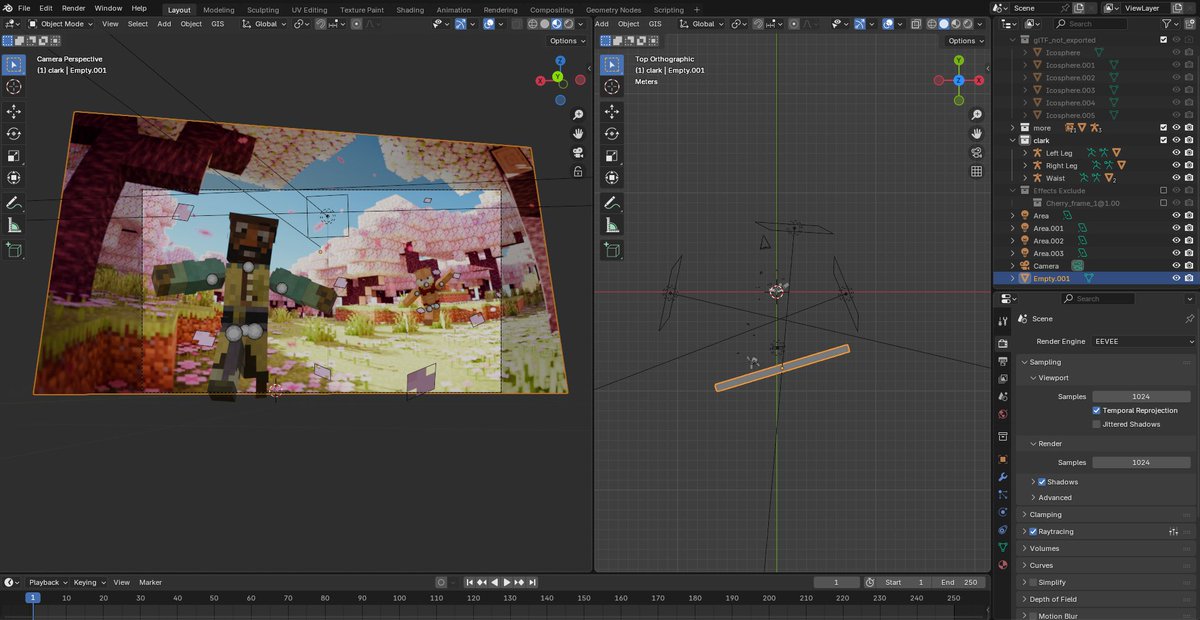
Task: Switch to Geometry Nodes workspace tab
Action: (x=613, y=10)
